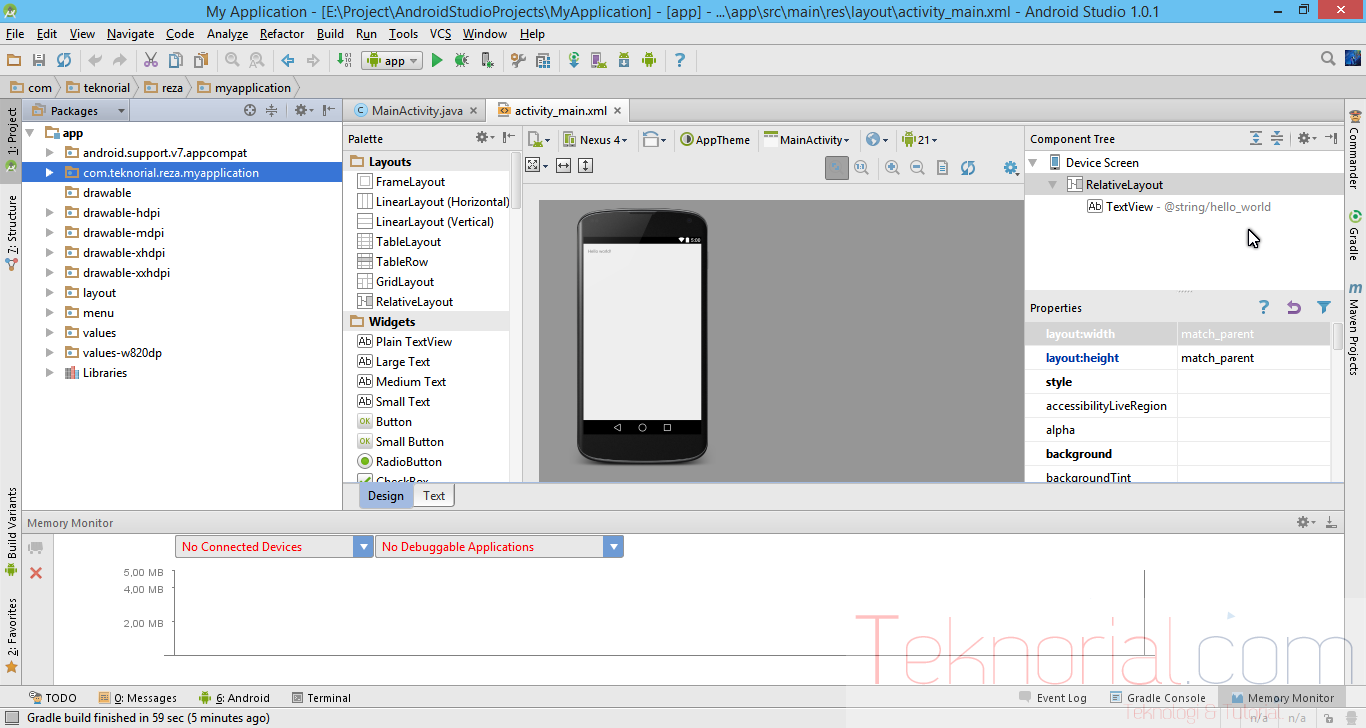Restore default value in the Properties panel
Screen dimensions: 1366x728
point(1294,308)
